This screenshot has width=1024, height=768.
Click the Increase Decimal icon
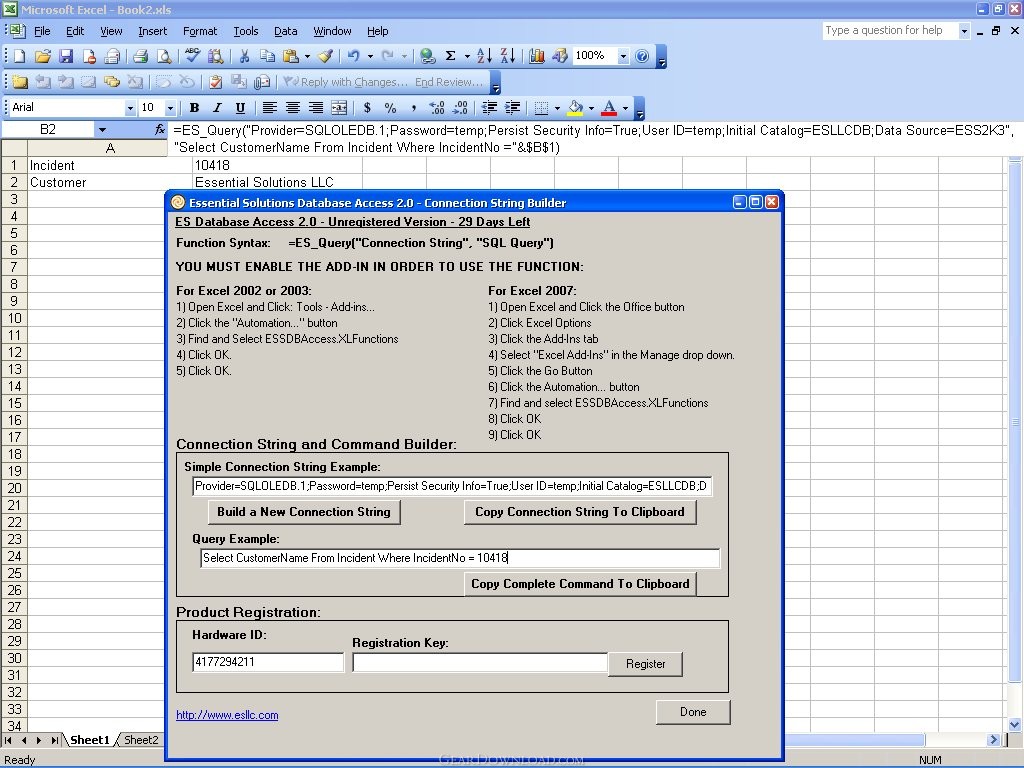tap(437, 108)
